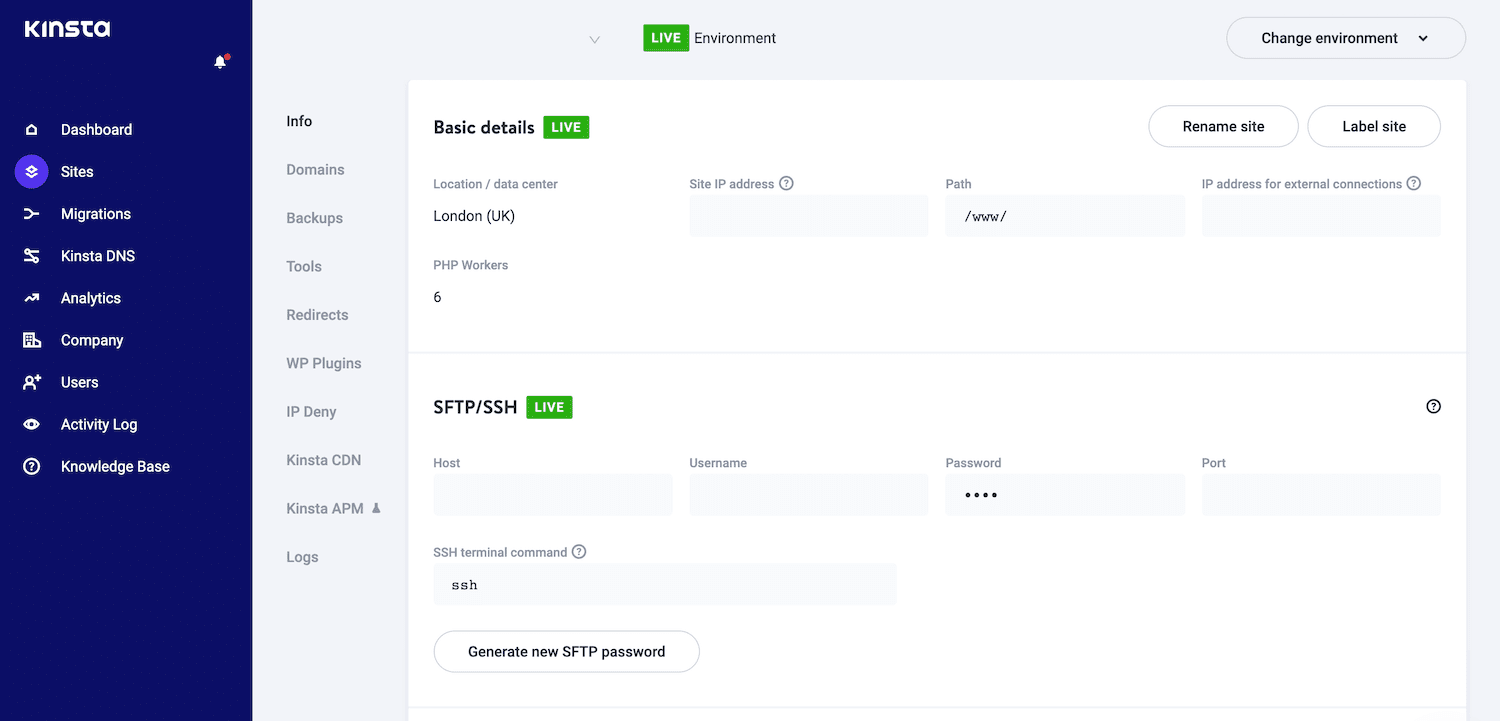Viewport: 1500px width, 721px height.
Task: View the Site IP address tooltip icon
Action: coord(787,183)
